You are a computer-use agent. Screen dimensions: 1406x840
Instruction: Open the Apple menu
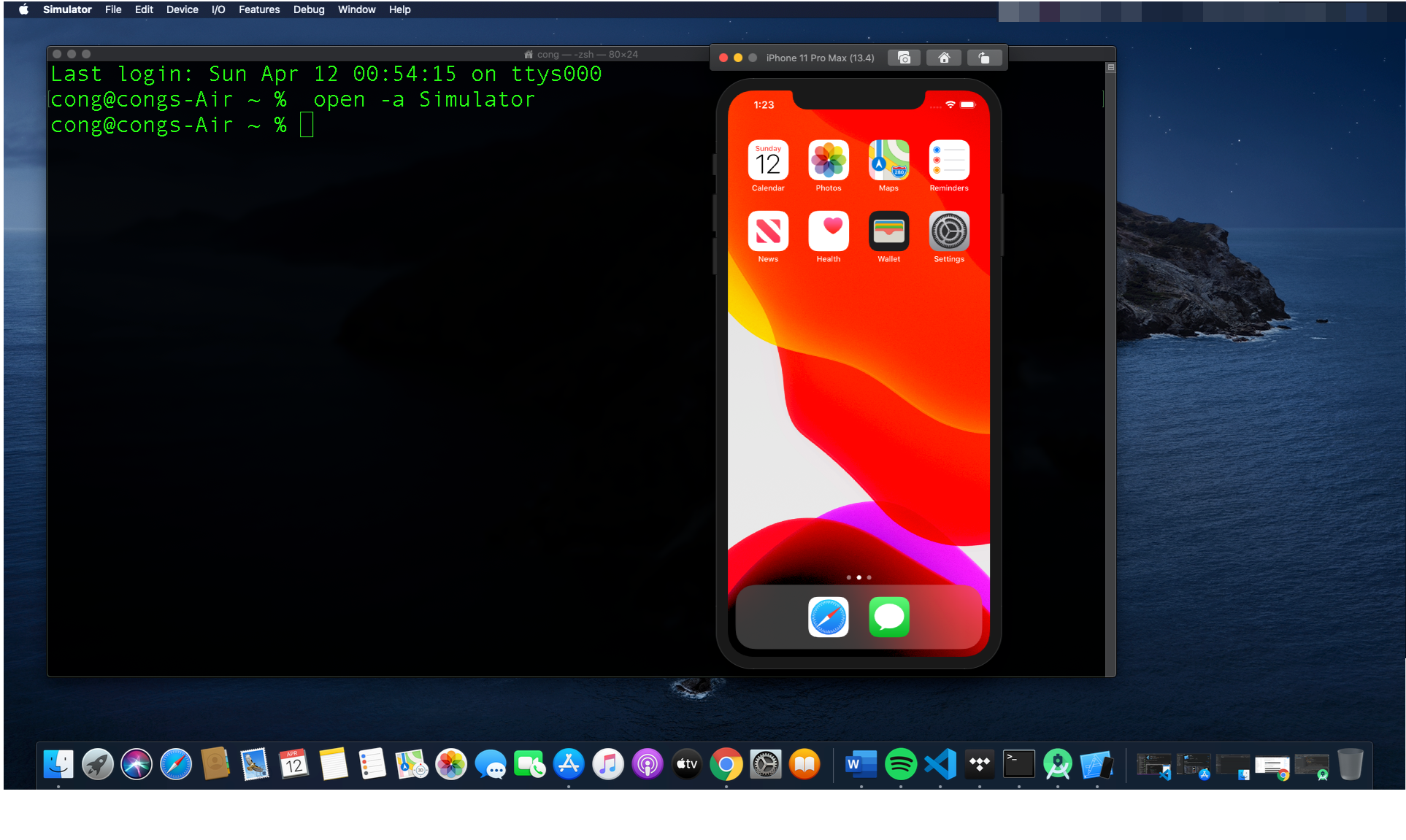pyautogui.click(x=23, y=9)
